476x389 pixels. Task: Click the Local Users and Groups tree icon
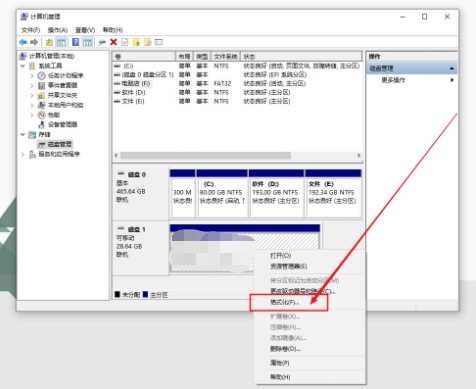(x=41, y=105)
